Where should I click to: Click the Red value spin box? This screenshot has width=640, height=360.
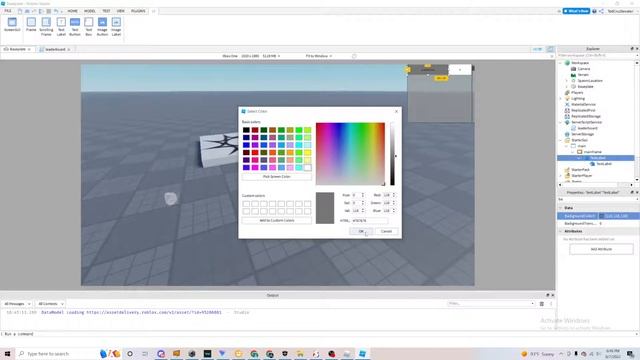[x=389, y=195]
